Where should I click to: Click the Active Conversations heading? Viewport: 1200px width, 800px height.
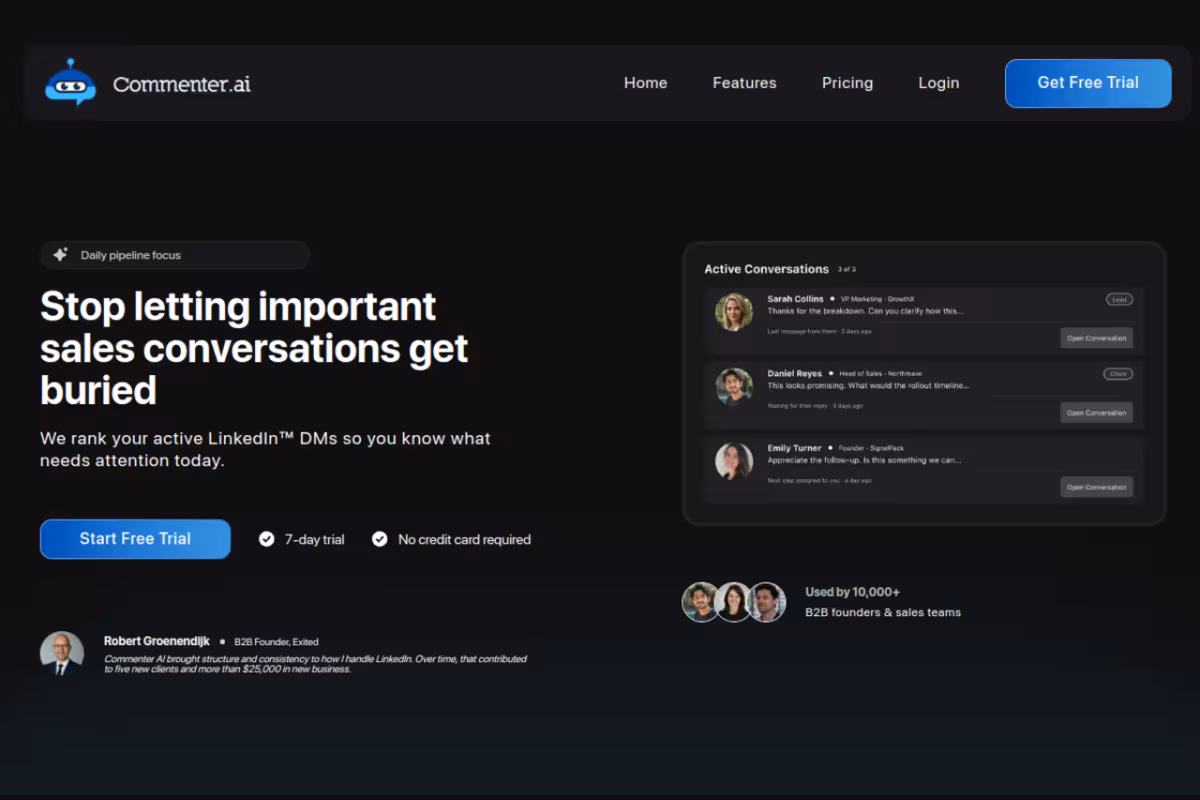766,269
